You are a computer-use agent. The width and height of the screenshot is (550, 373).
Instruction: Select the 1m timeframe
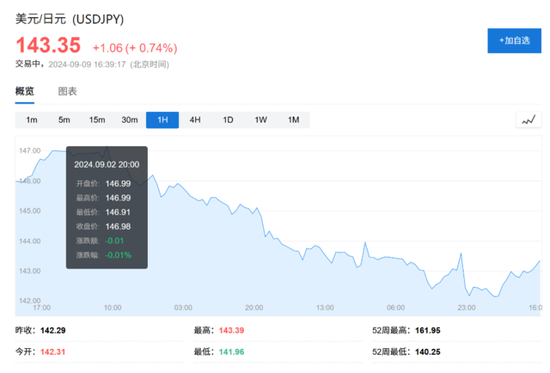(32, 120)
